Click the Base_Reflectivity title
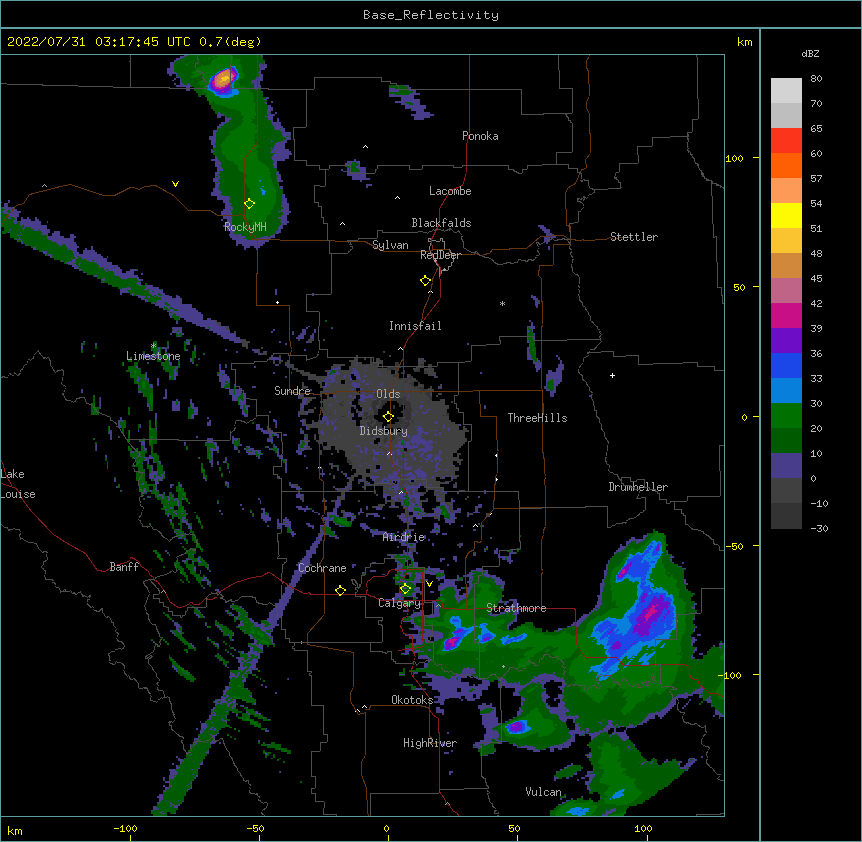The image size is (862, 842). pos(431,15)
